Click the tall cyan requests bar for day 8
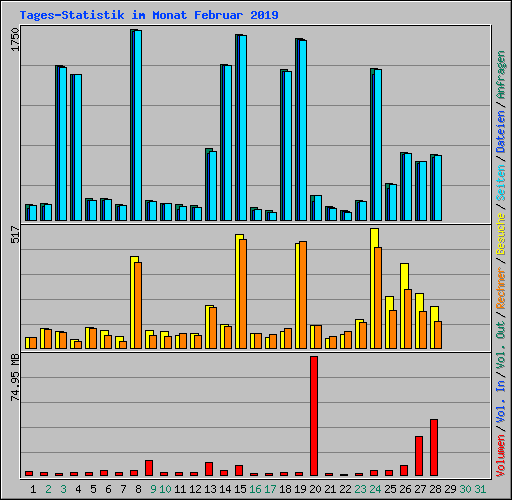512x500 pixels. pyautogui.click(x=138, y=125)
